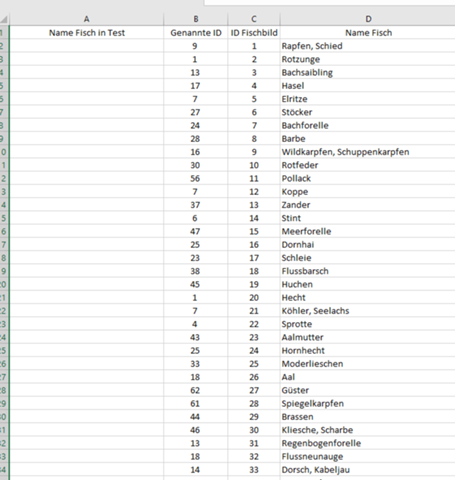This screenshot has width=455, height=480.
Task: Select column C header
Action: 254,19
